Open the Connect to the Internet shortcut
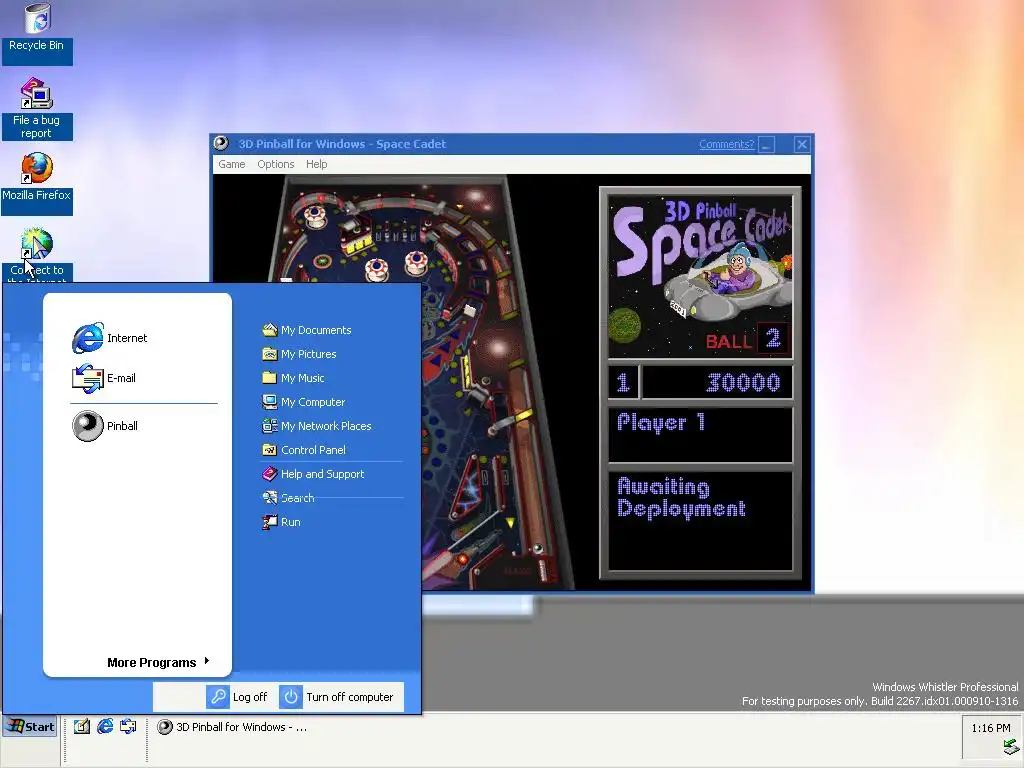This screenshot has width=1024, height=768. pyautogui.click(x=37, y=255)
